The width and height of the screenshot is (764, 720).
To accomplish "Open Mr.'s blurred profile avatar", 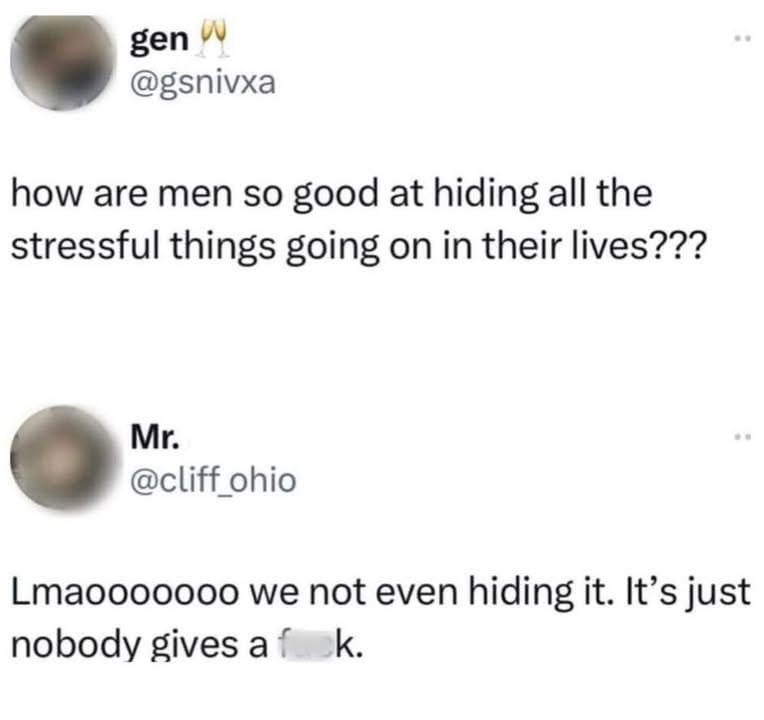I will [61, 457].
